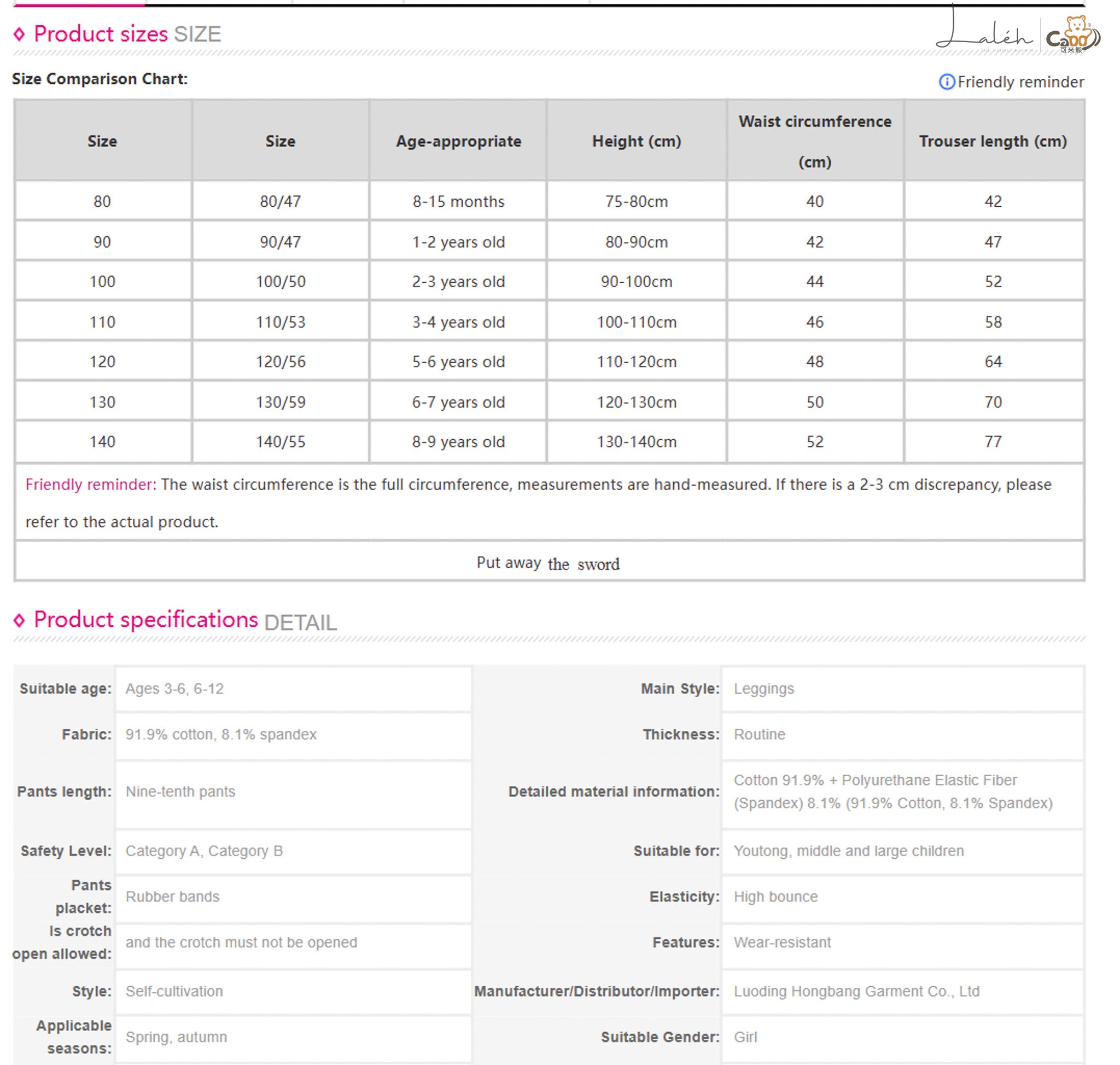Click the 'Nine-tenth pants' value
The height and width of the screenshot is (1065, 1120).
(x=180, y=792)
